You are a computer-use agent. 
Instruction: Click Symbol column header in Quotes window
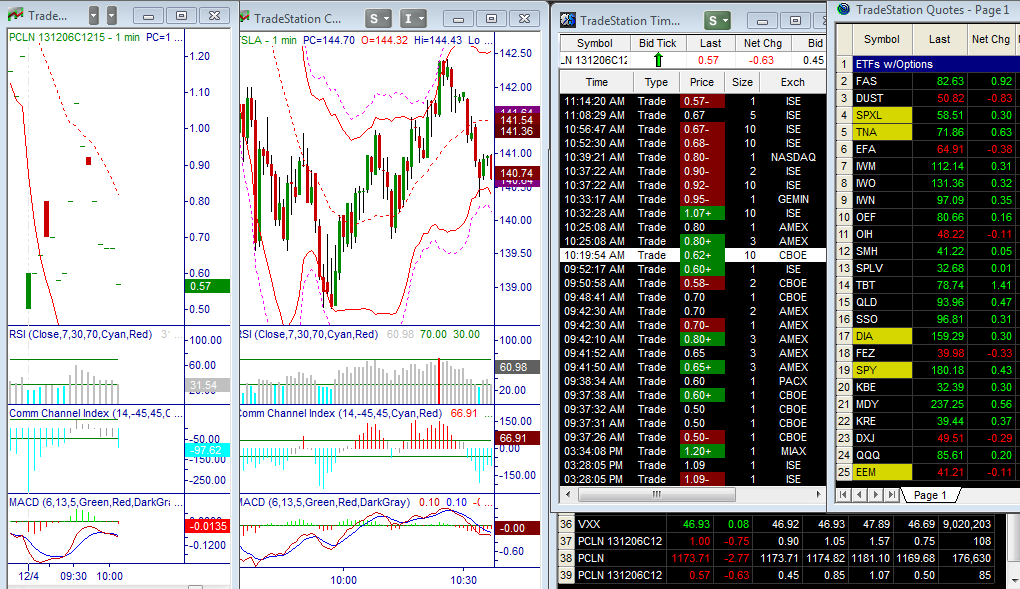pyautogui.click(x=881, y=39)
